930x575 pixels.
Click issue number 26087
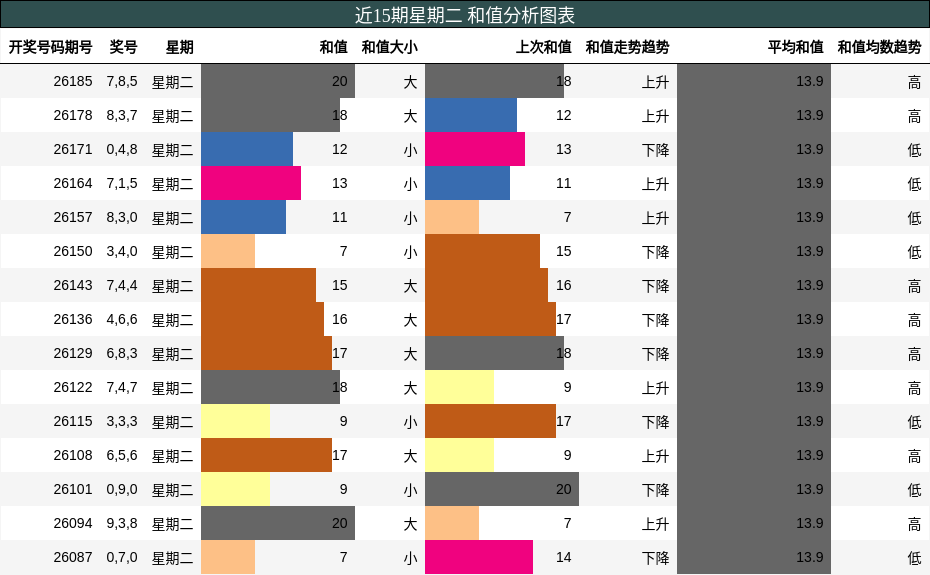click(73, 557)
